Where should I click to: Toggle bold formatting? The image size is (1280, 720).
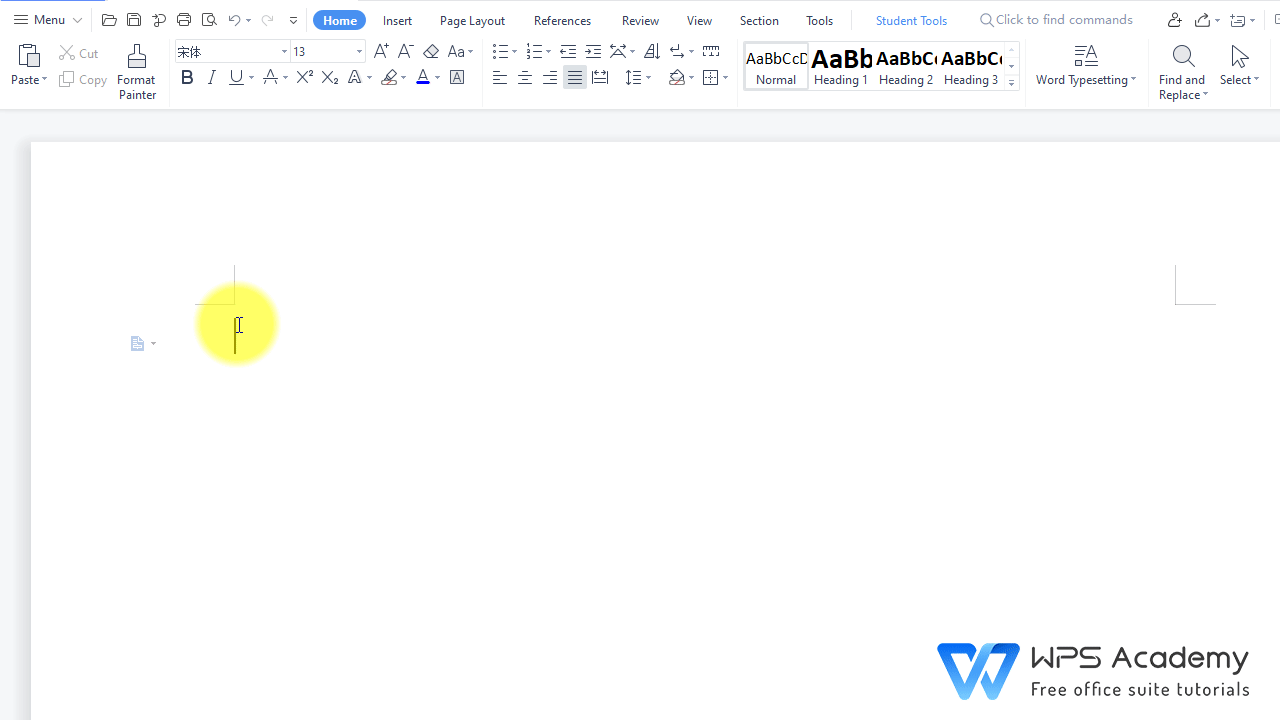(187, 77)
